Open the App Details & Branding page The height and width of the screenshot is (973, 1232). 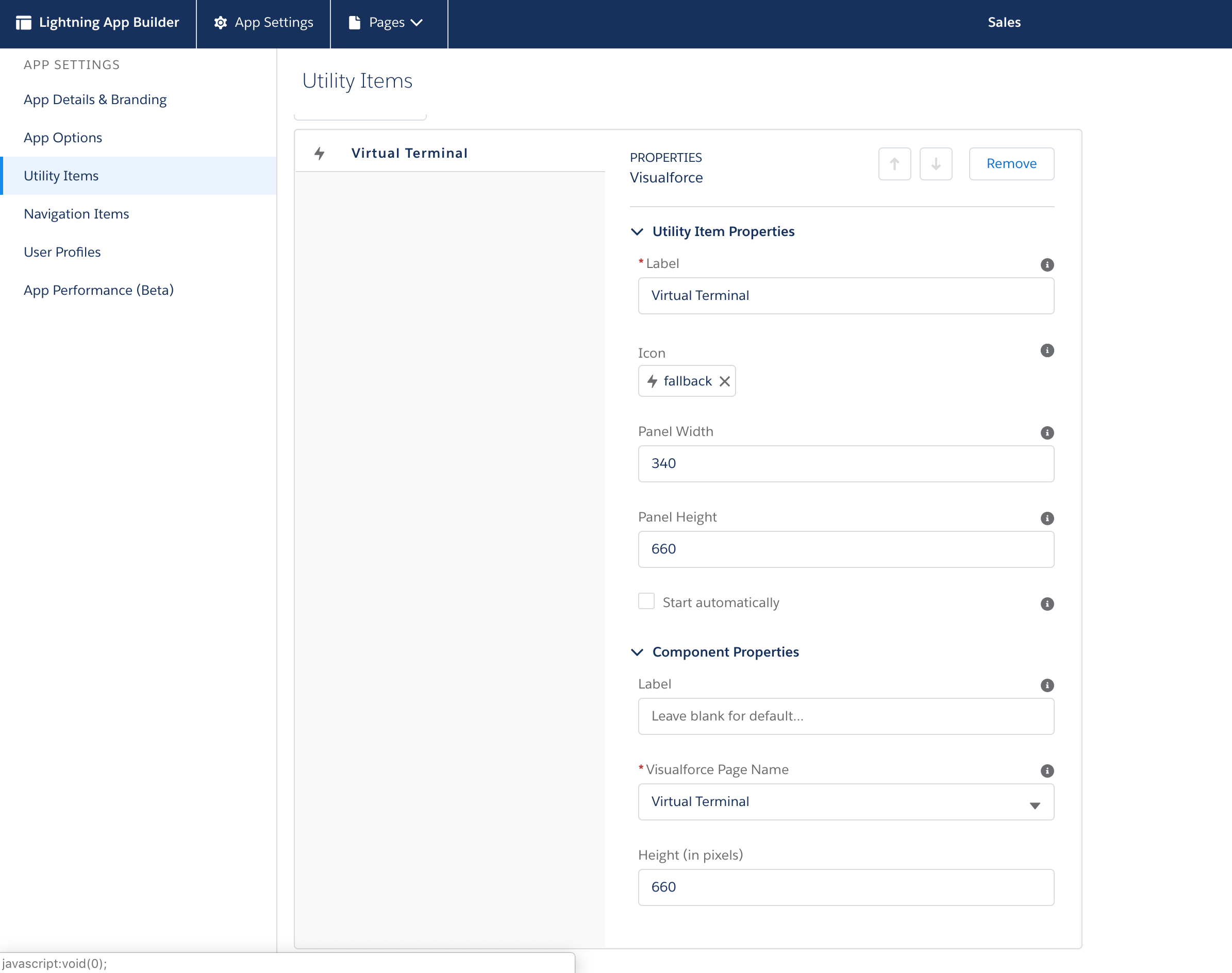click(95, 99)
